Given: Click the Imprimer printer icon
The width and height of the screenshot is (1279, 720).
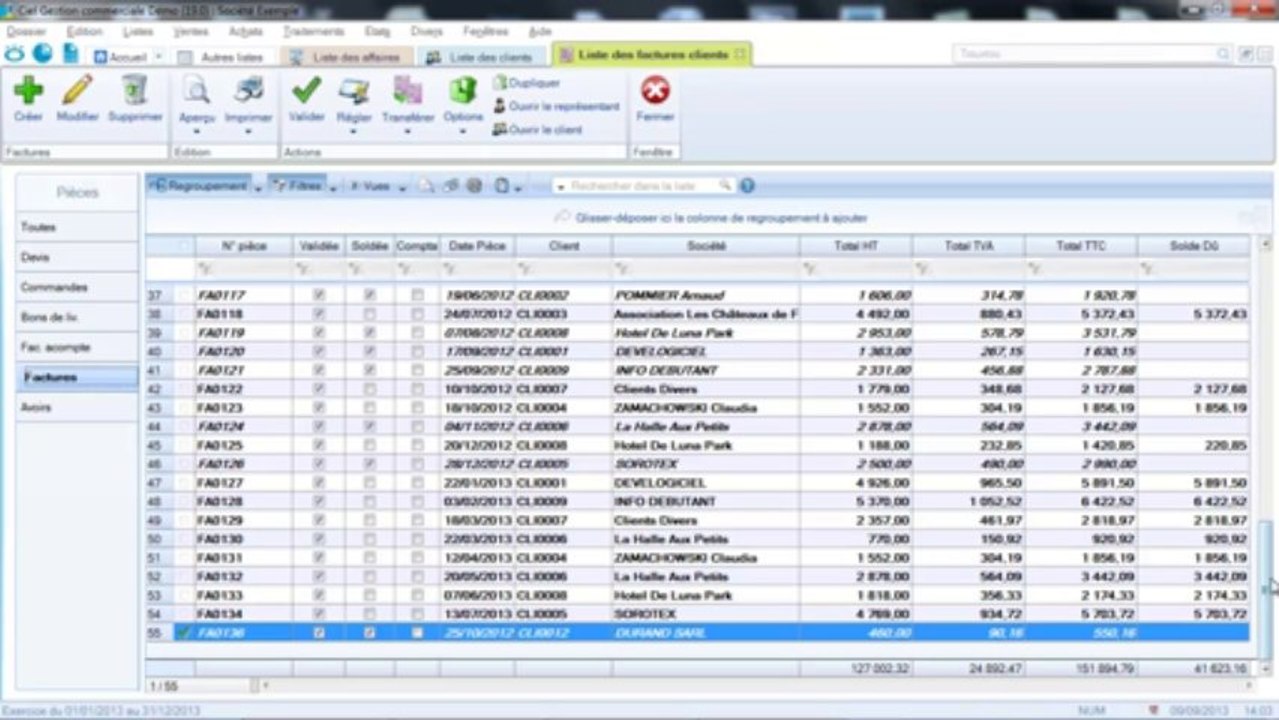Looking at the screenshot, I should [x=247, y=91].
